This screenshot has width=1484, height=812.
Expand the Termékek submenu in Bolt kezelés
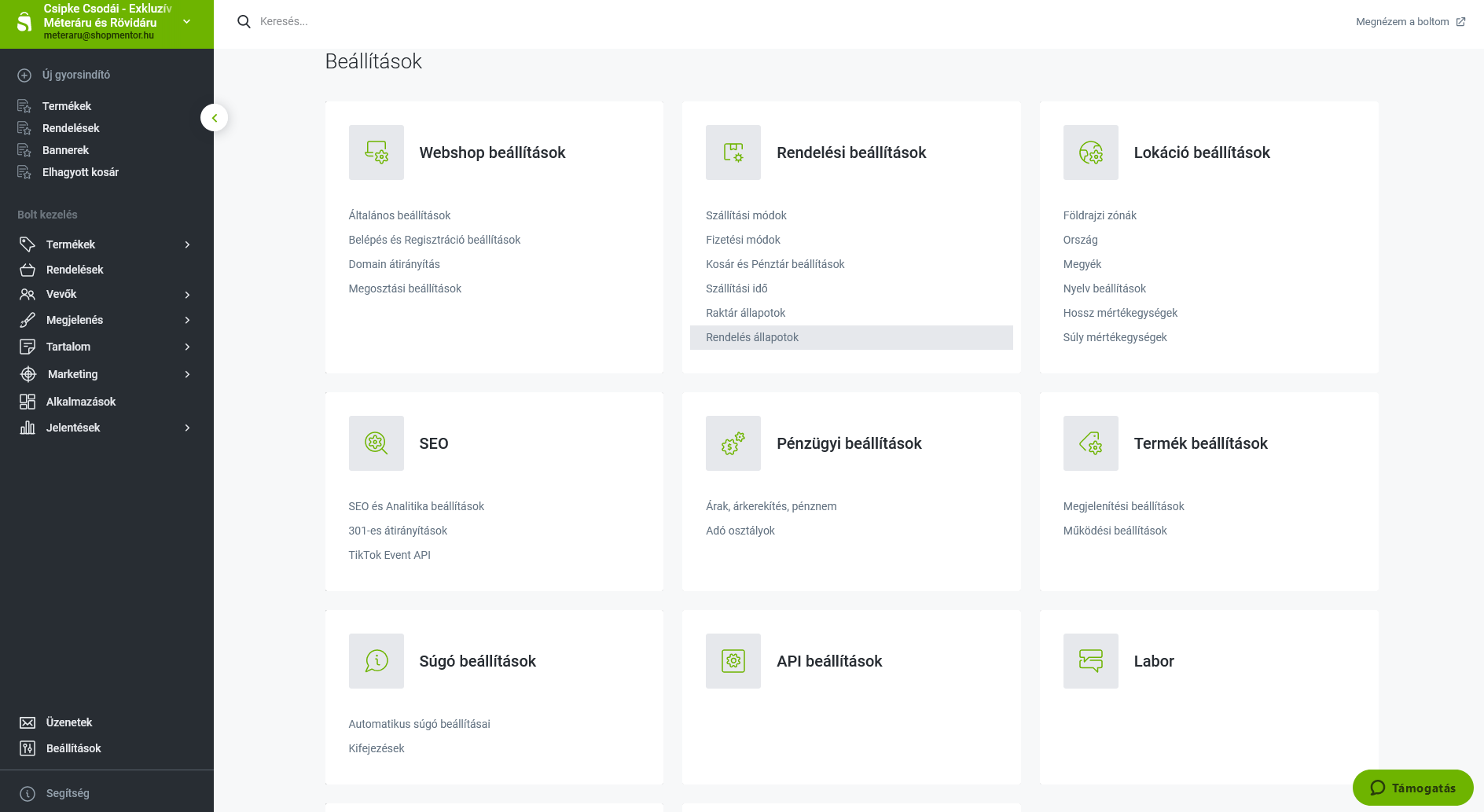[187, 244]
